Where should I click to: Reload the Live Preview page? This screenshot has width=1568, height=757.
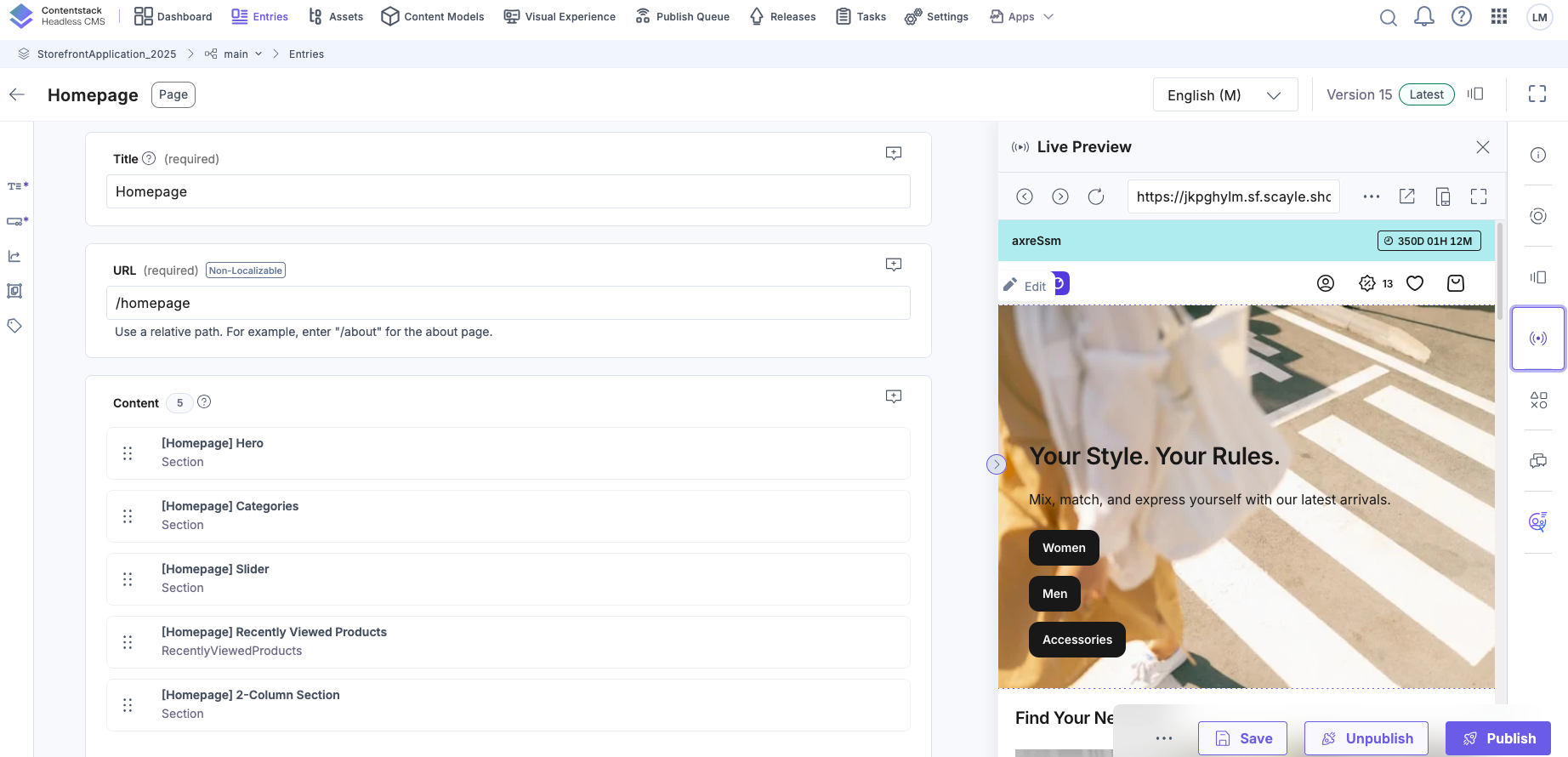click(x=1096, y=196)
